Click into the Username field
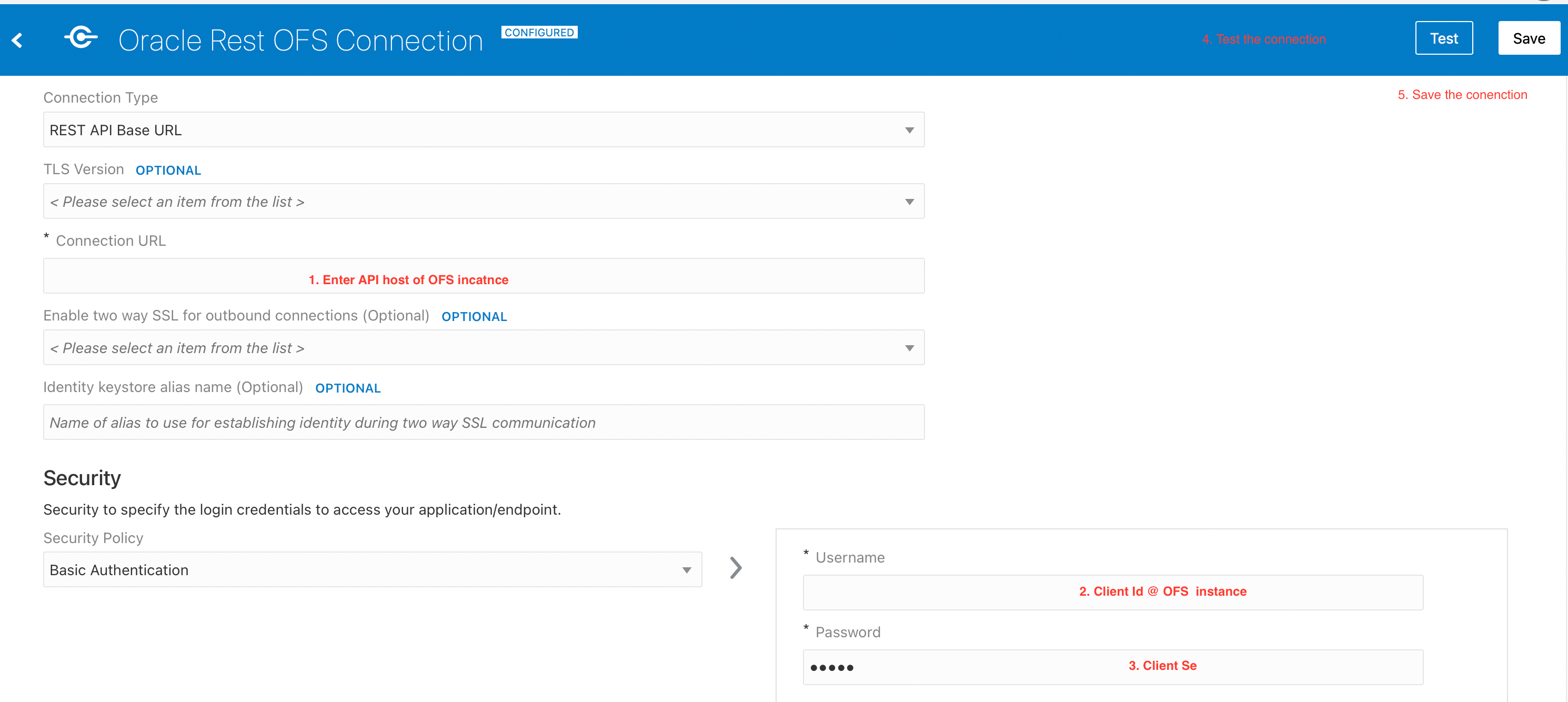 [1113, 593]
